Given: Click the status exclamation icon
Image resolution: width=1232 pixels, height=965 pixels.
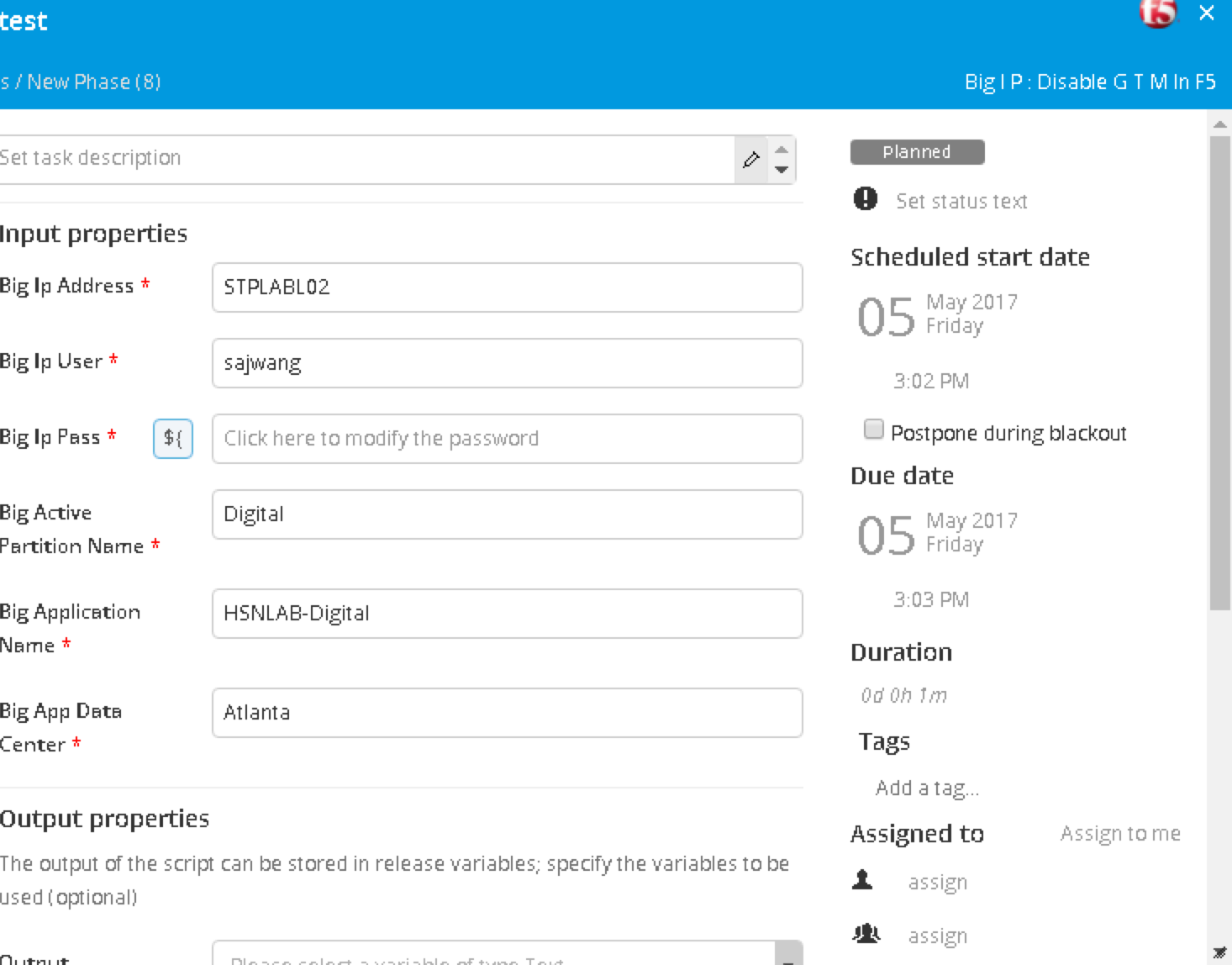Looking at the screenshot, I should tap(865, 199).
